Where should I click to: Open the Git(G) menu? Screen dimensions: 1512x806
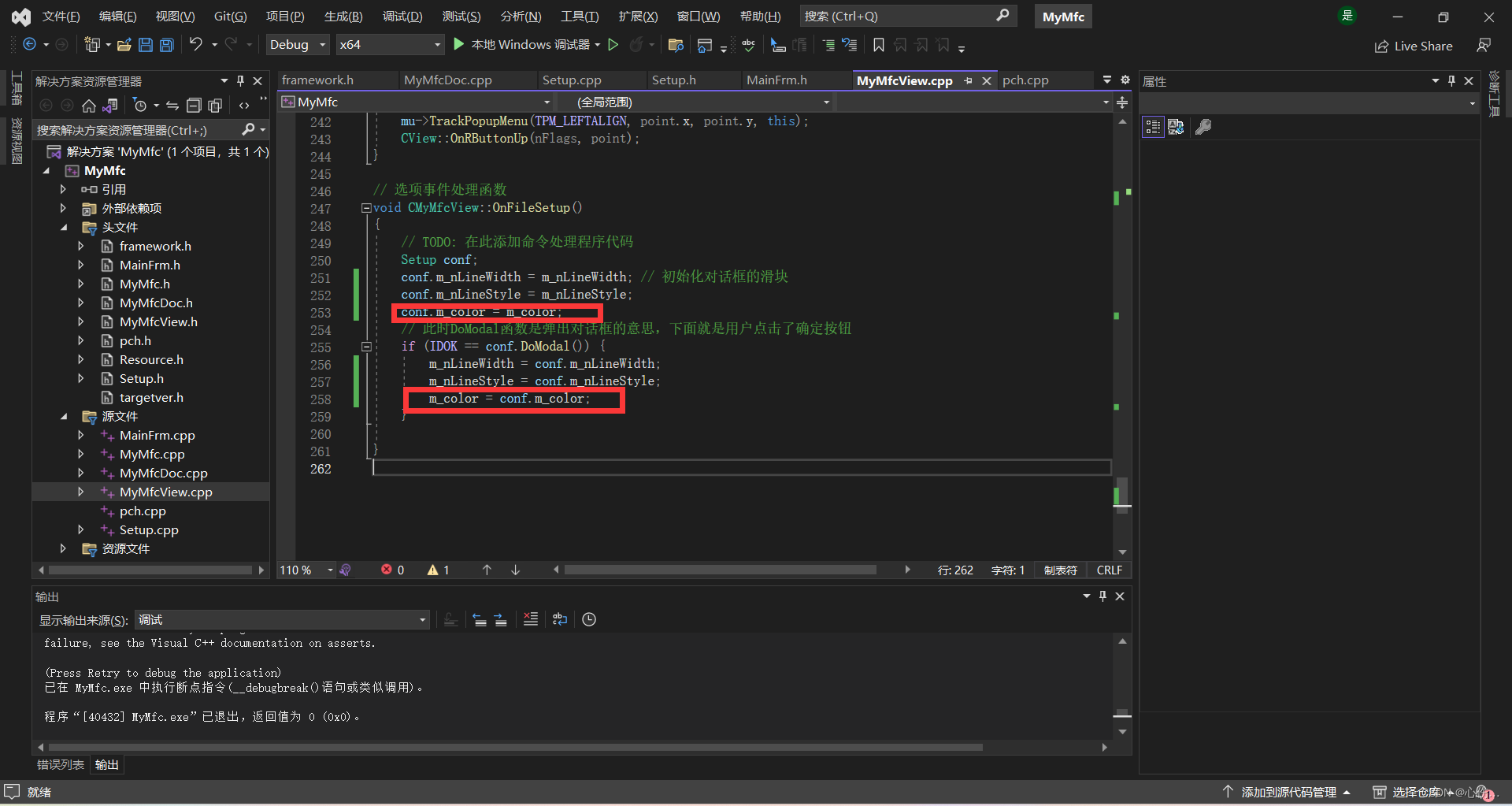pos(230,16)
